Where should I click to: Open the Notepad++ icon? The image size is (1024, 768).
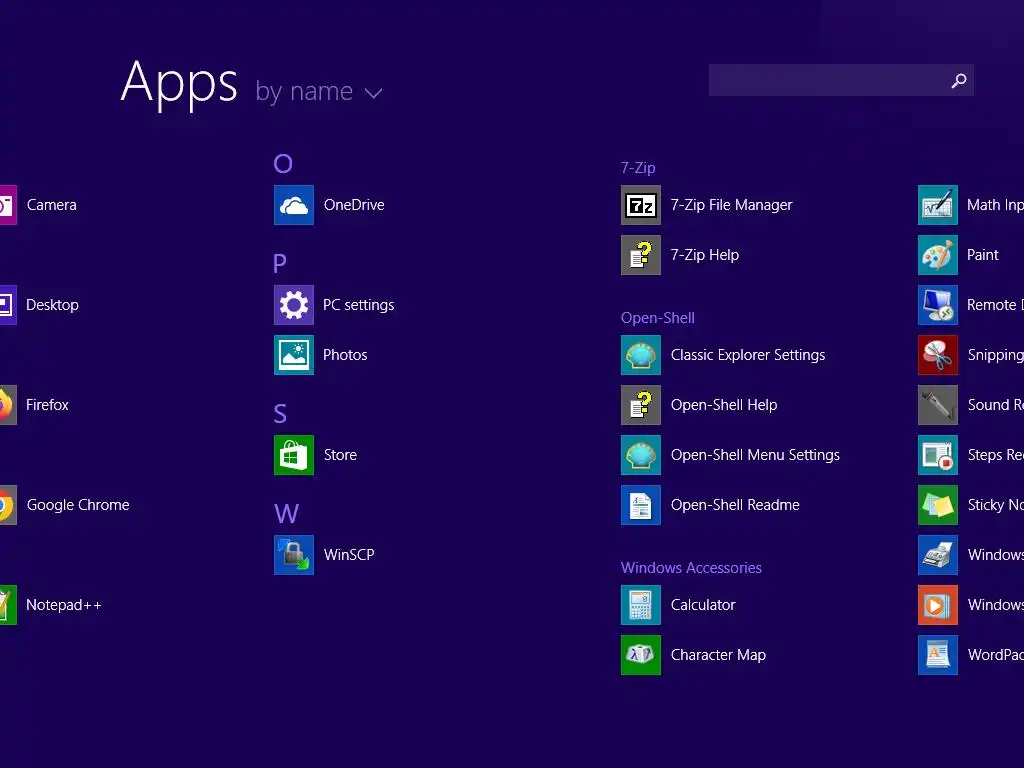click(8, 605)
